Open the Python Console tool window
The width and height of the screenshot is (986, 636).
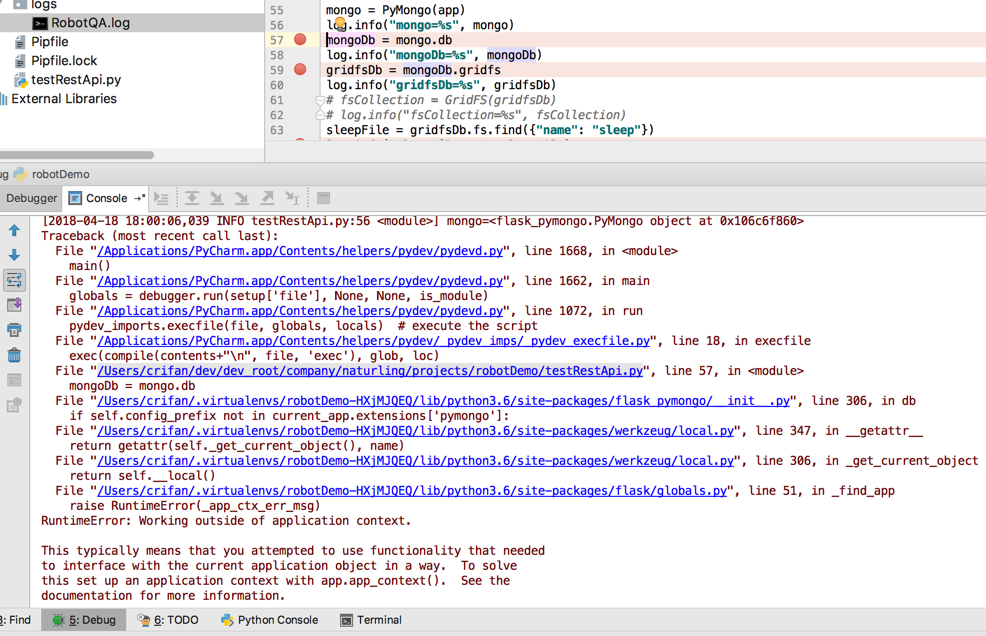(269, 620)
